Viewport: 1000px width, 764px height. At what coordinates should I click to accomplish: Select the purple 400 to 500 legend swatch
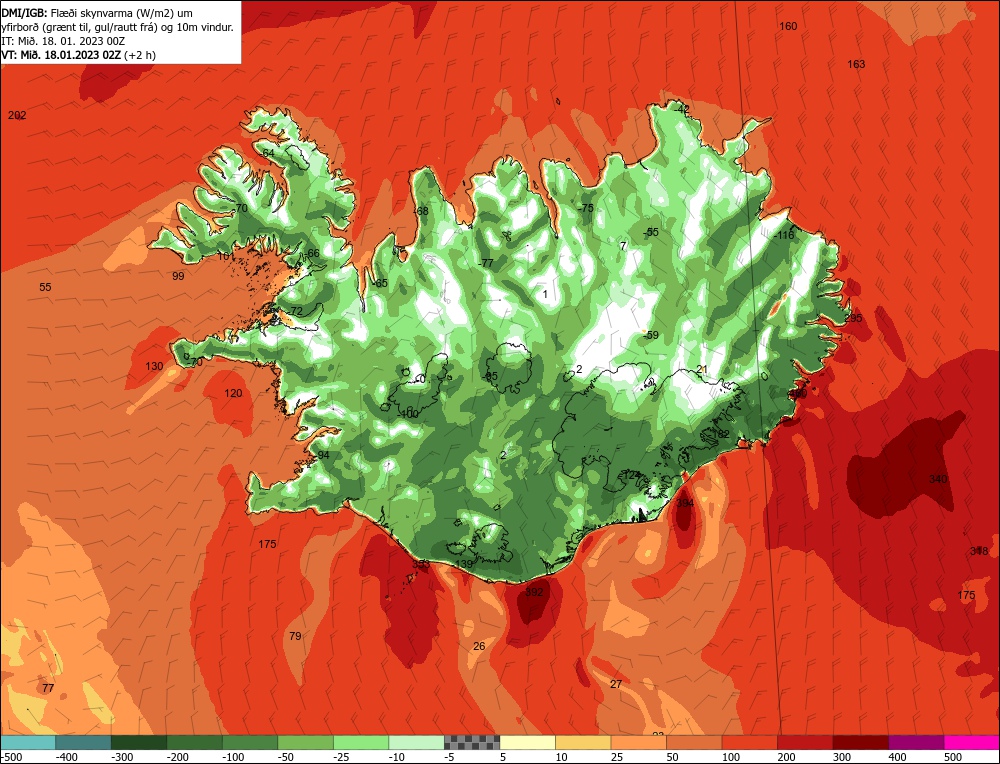click(x=916, y=742)
